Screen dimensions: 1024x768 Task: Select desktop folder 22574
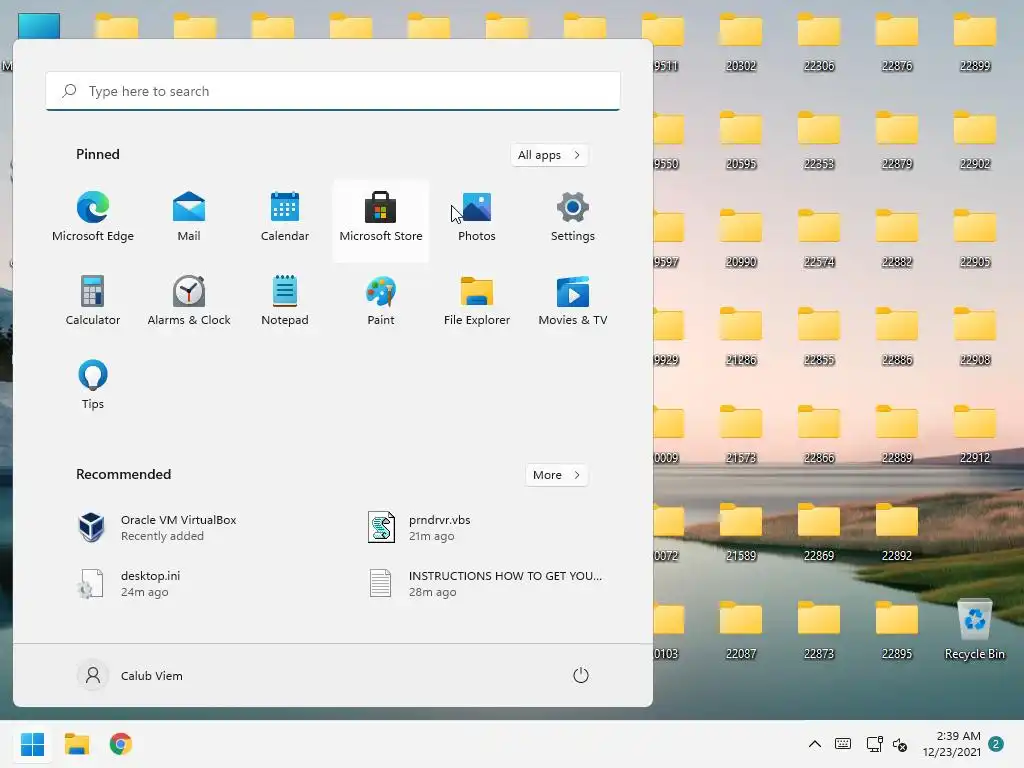click(819, 238)
